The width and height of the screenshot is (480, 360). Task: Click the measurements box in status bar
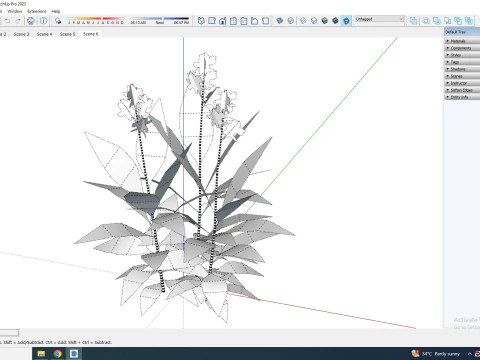(x=9, y=333)
